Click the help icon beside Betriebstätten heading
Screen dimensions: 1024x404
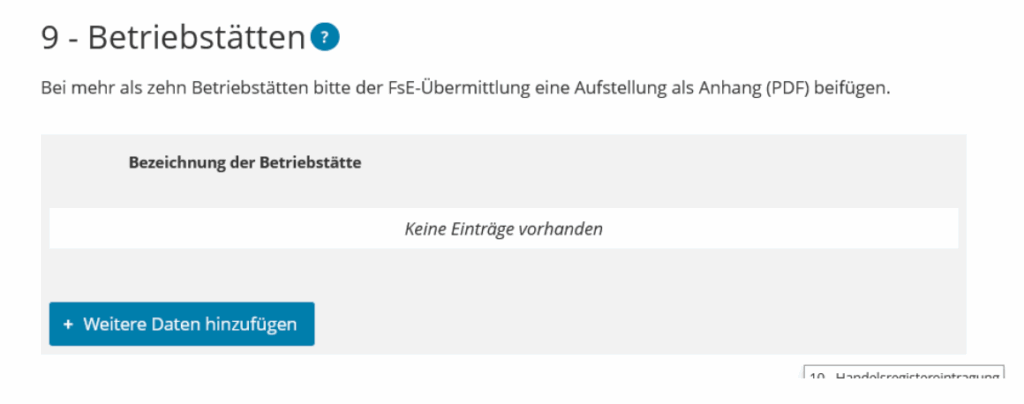(x=325, y=38)
